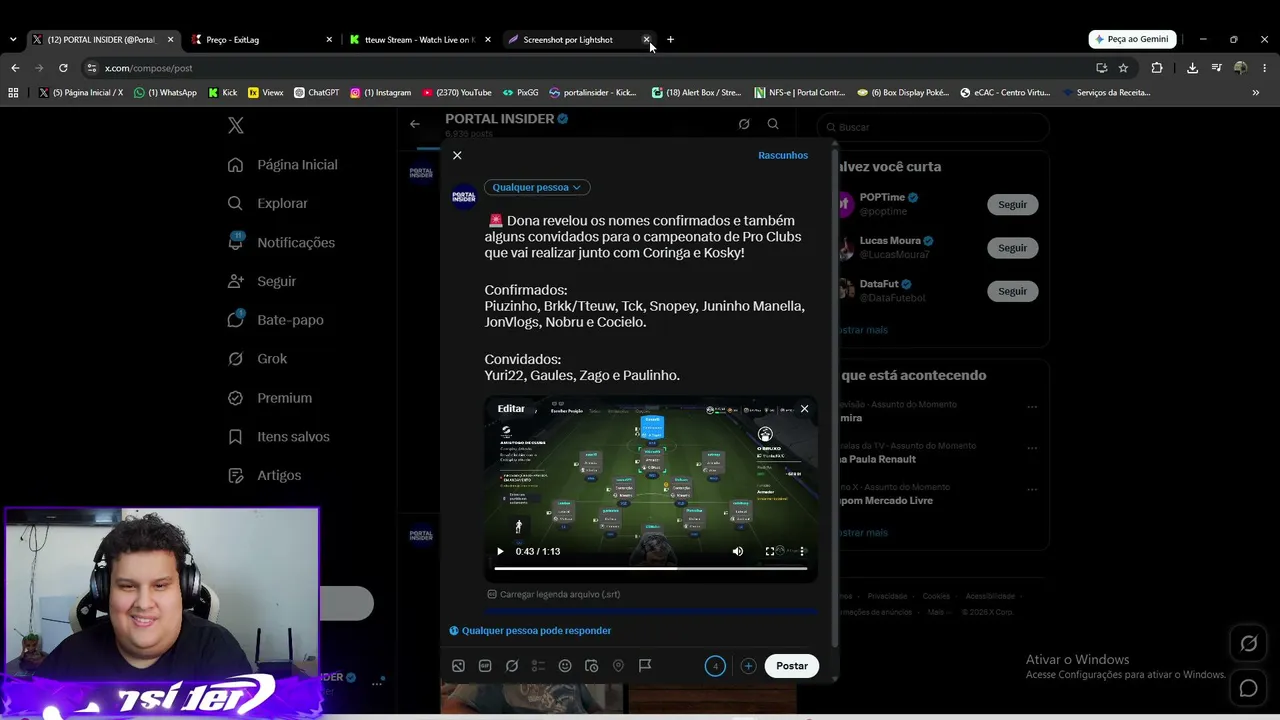The image size is (1280, 720).
Task: Mute the attached video's audio
Action: coord(738,551)
